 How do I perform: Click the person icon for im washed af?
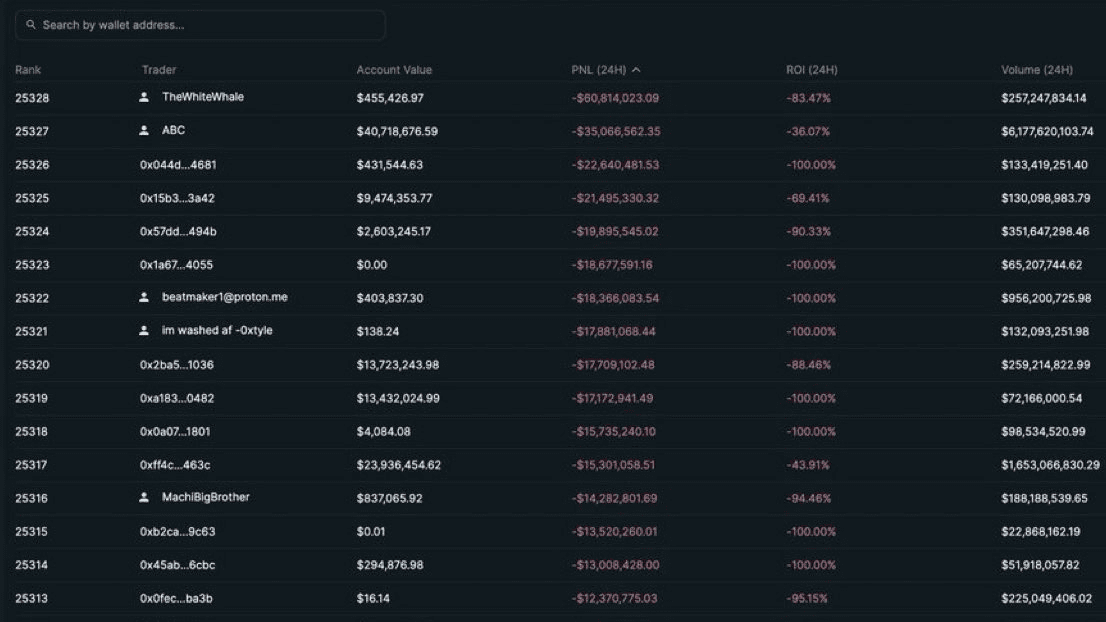coord(144,330)
